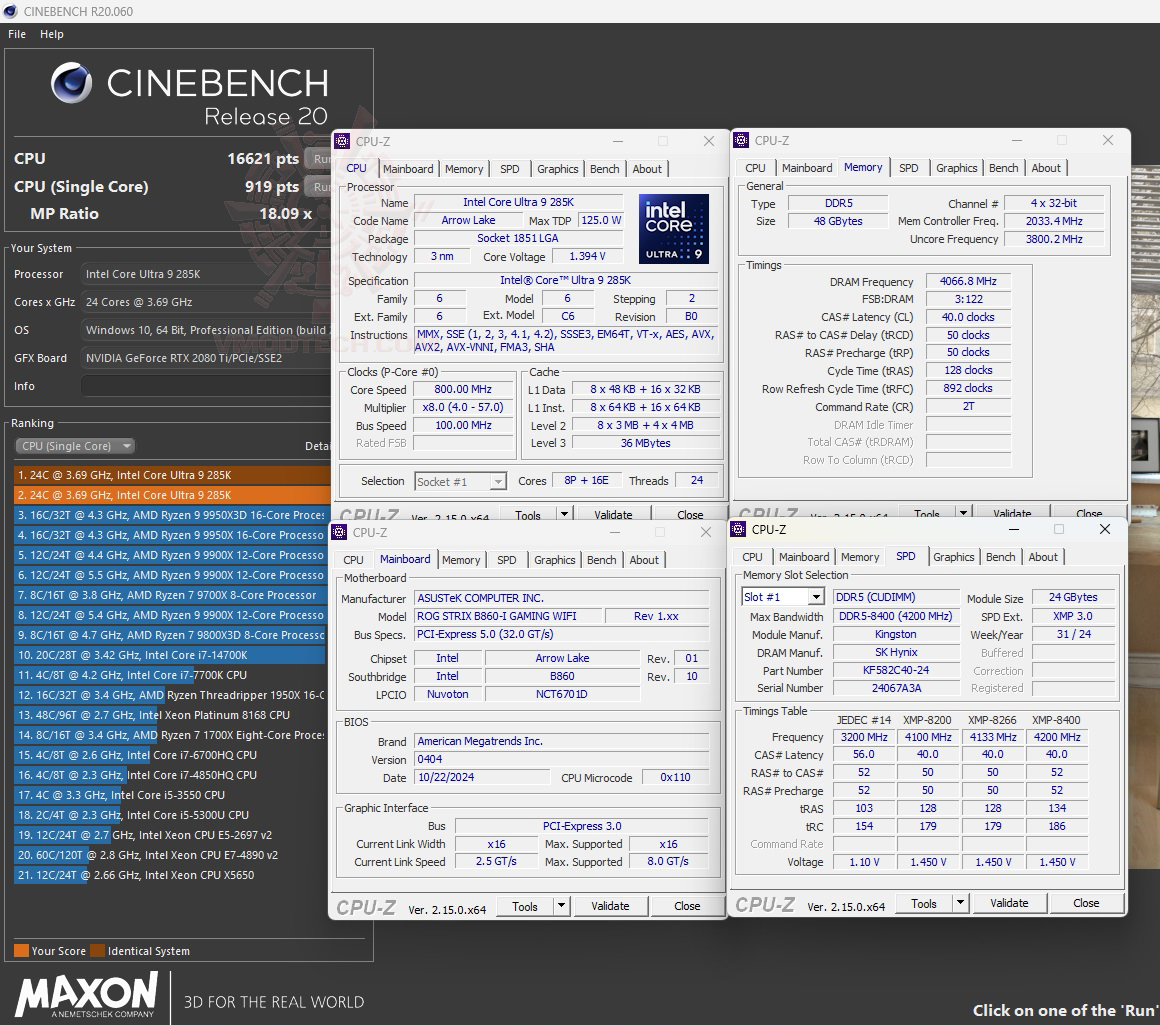Click the CAS# Latency 40.0 clocks value
This screenshot has height=1025, width=1160.
(x=968, y=317)
